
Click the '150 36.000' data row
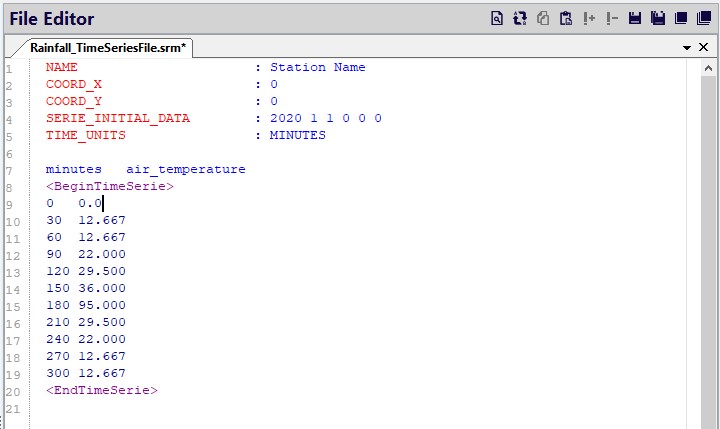85,288
